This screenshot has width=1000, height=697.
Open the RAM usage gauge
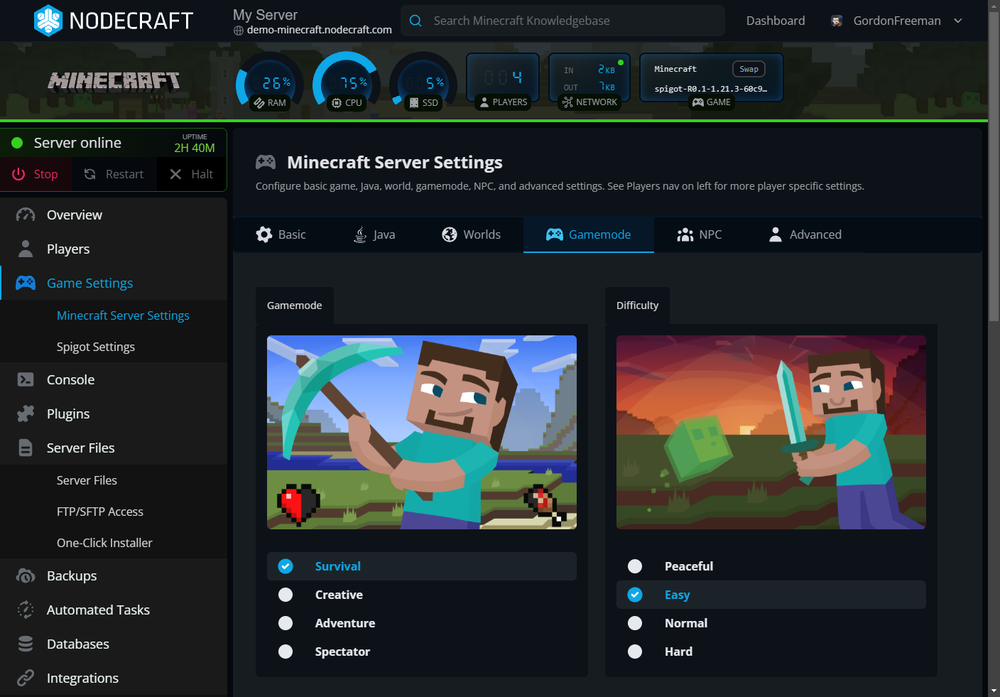pyautogui.click(x=270, y=83)
